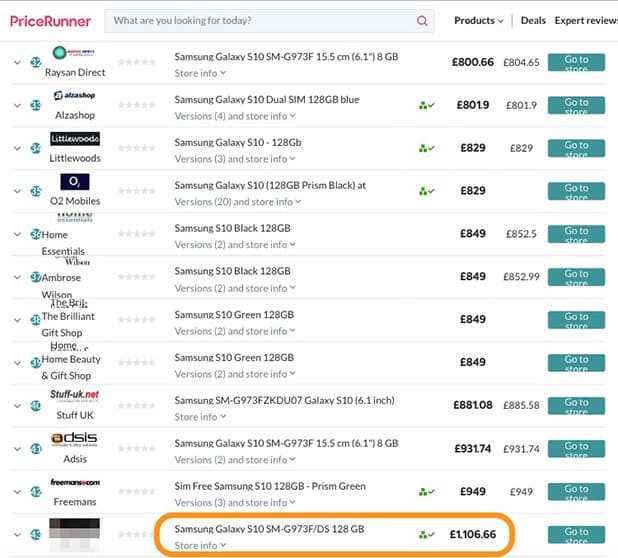Click Go to store for Littlewoods

pyautogui.click(x=576, y=149)
